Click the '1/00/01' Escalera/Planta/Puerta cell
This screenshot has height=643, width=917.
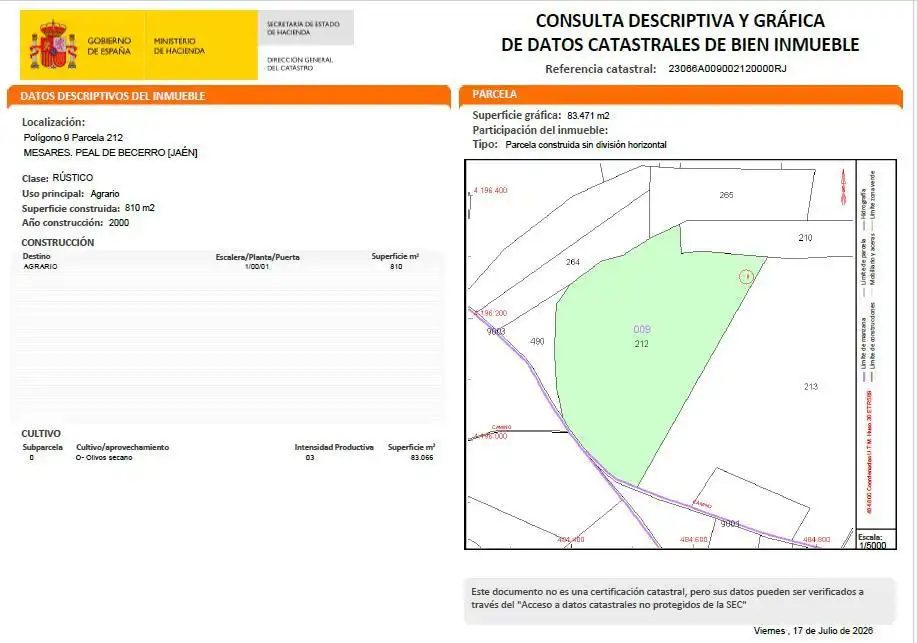coord(257,266)
